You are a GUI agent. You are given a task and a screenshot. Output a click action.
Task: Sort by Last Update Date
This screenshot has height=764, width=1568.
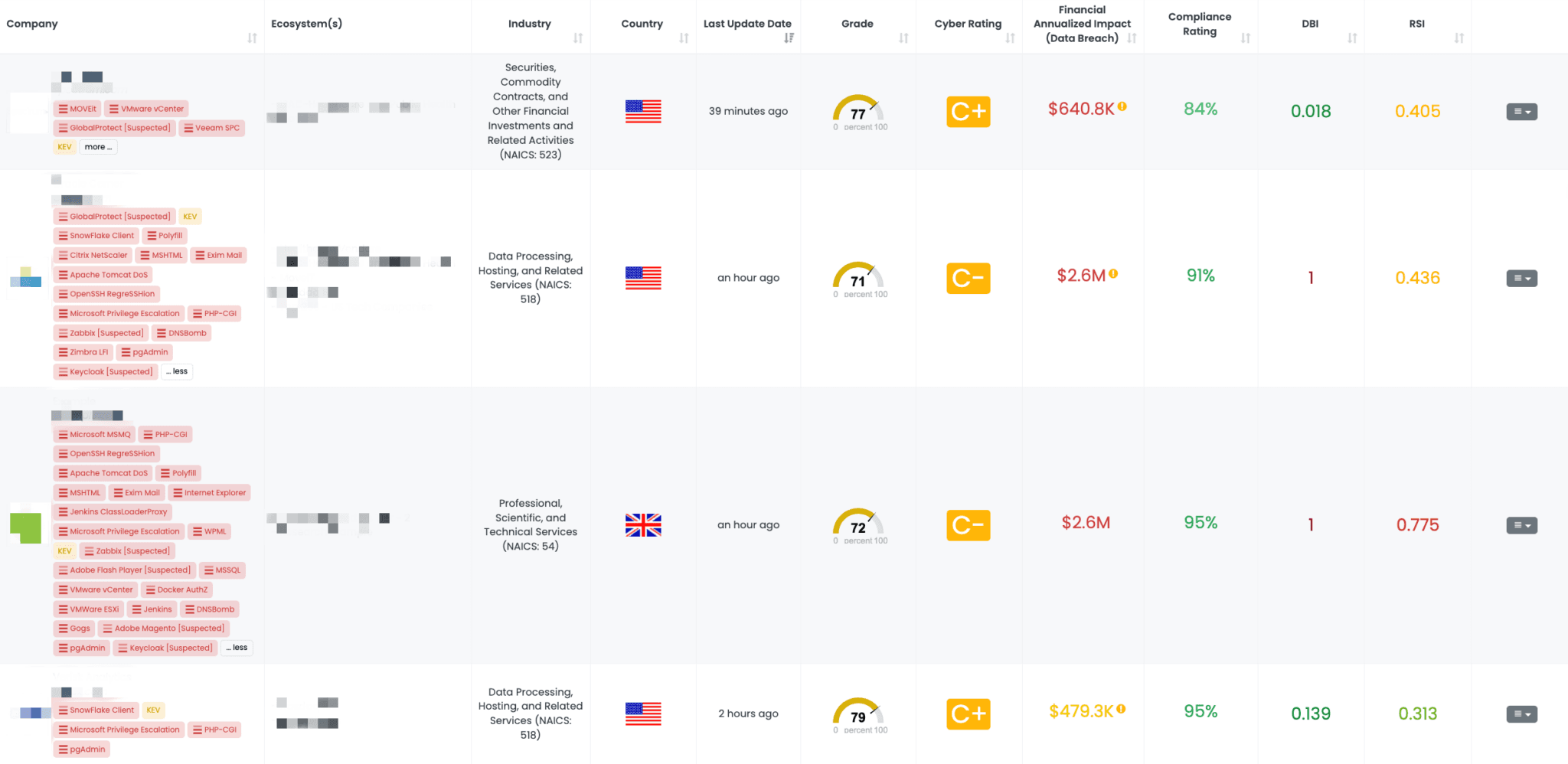[789, 38]
